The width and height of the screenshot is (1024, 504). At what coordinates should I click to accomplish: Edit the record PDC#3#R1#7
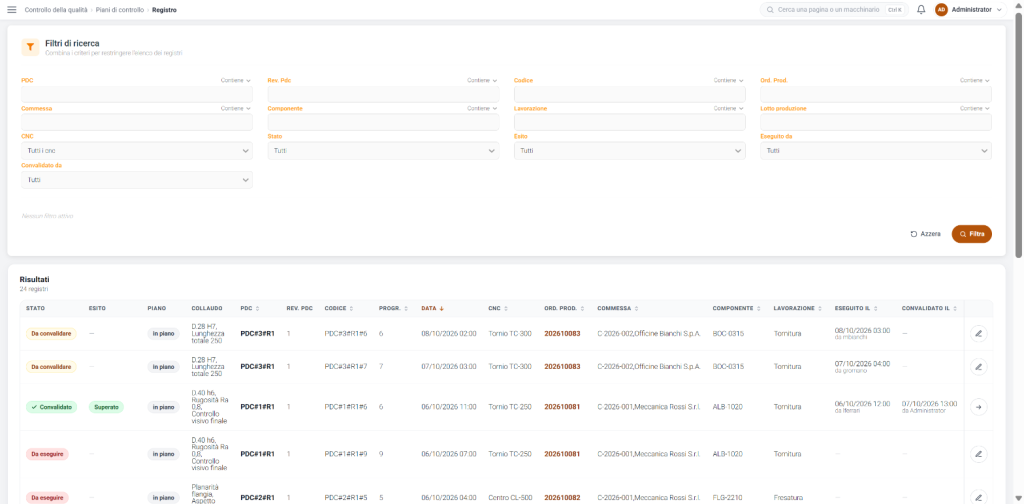pyautogui.click(x=978, y=366)
